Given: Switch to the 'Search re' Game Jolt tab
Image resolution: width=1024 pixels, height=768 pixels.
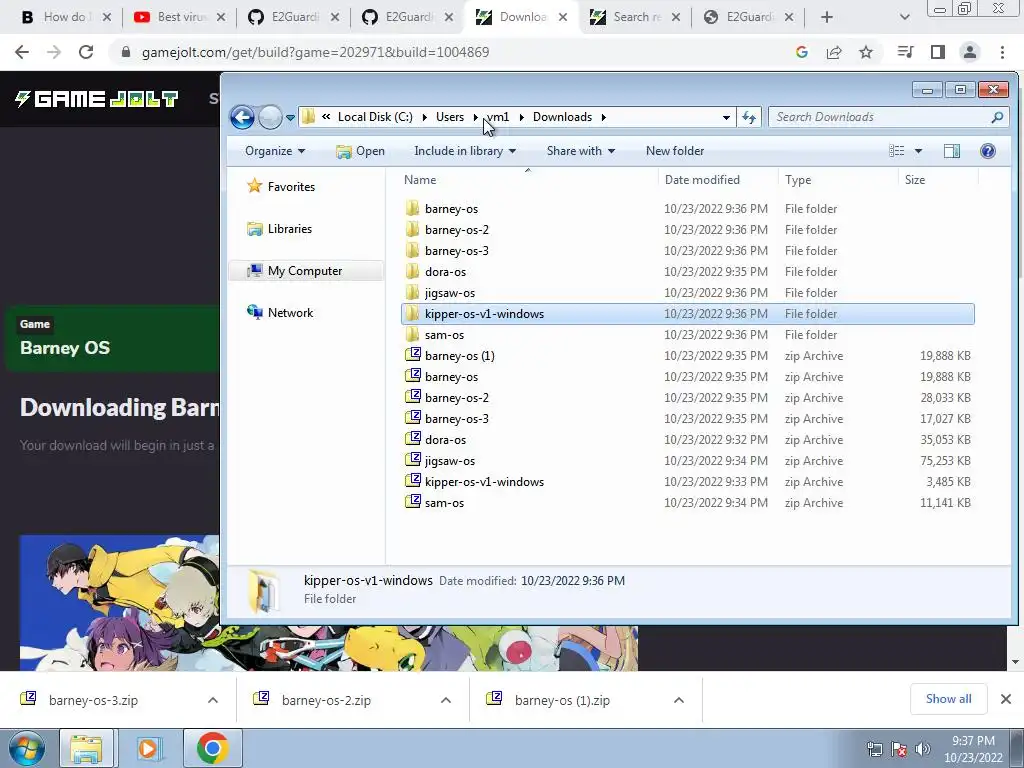Looking at the screenshot, I should [x=635, y=17].
